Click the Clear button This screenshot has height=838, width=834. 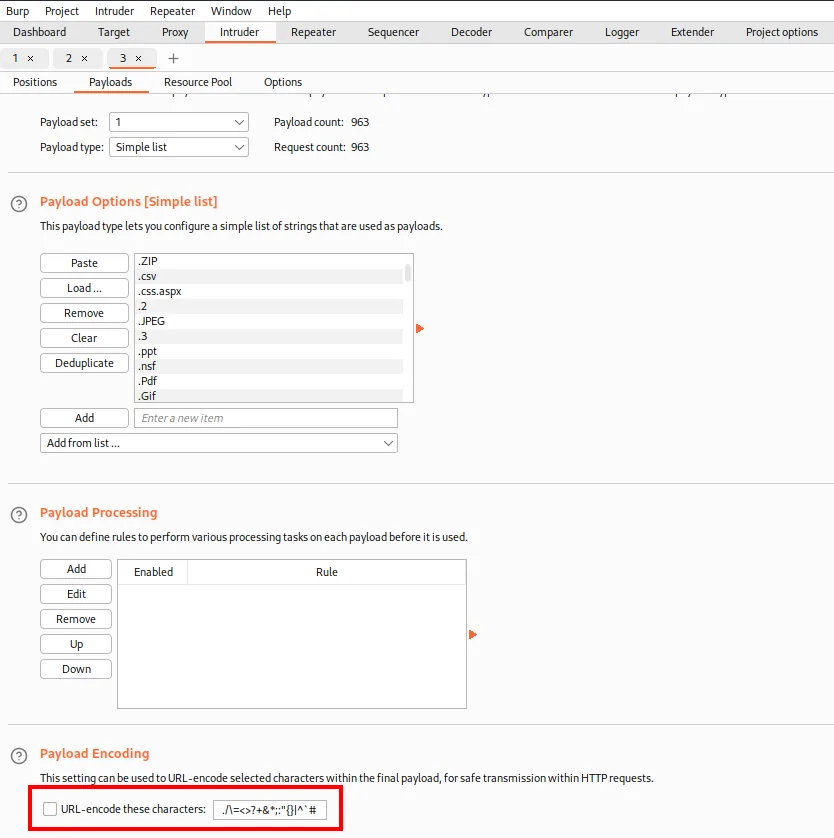[84, 338]
